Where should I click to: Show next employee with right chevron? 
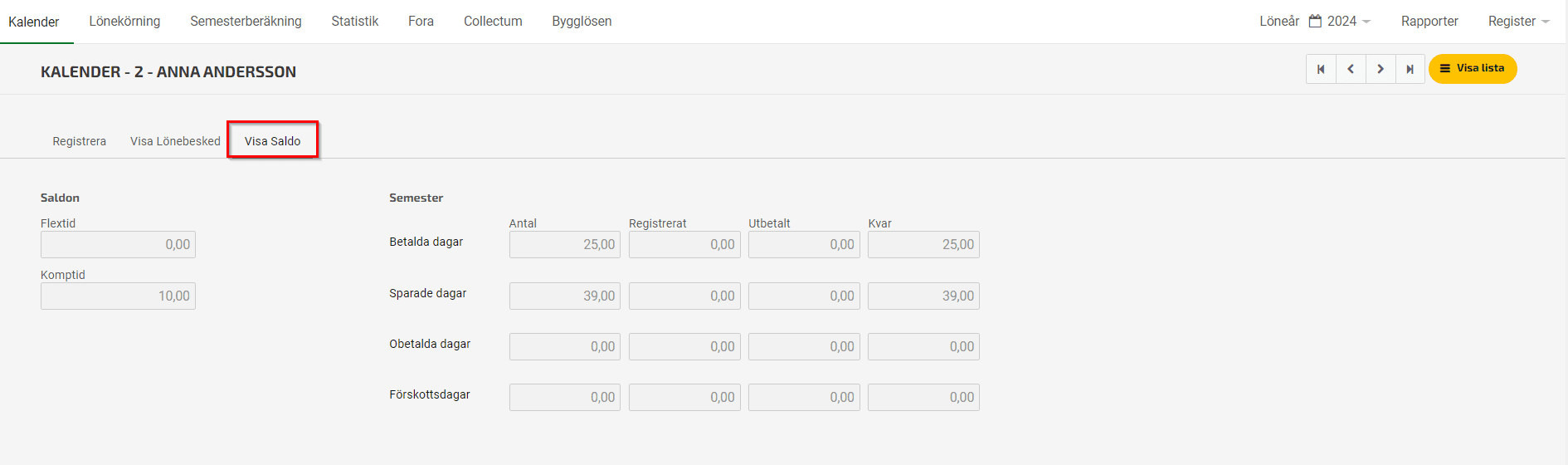pos(1381,69)
